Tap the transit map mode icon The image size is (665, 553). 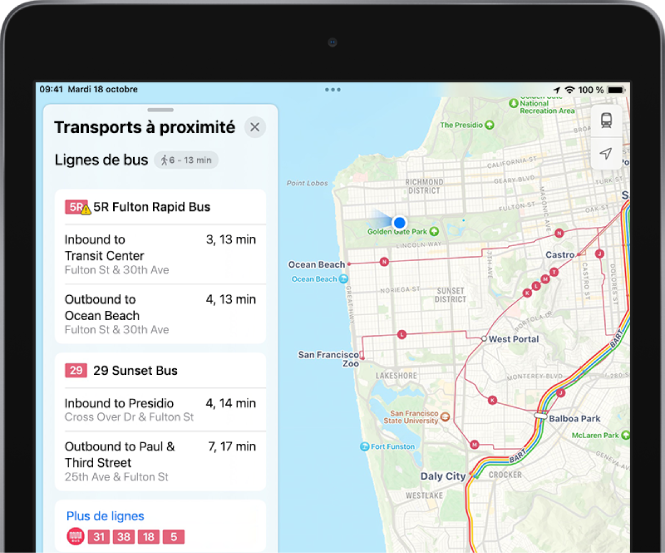pyautogui.click(x=606, y=120)
